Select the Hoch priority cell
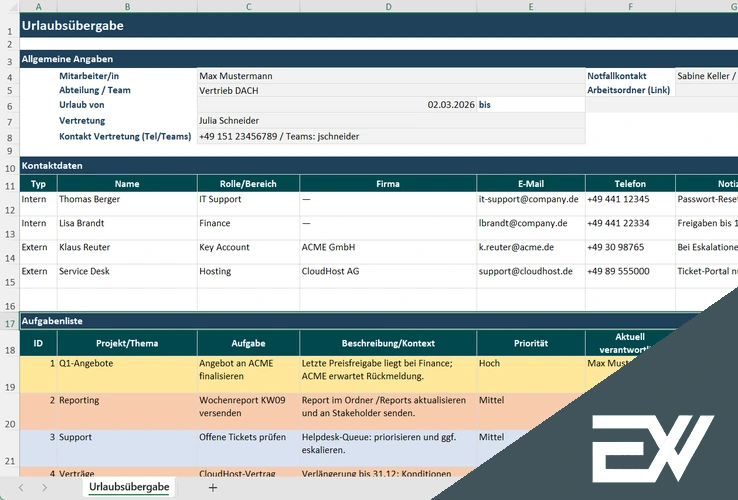The width and height of the screenshot is (738, 500). point(531,374)
